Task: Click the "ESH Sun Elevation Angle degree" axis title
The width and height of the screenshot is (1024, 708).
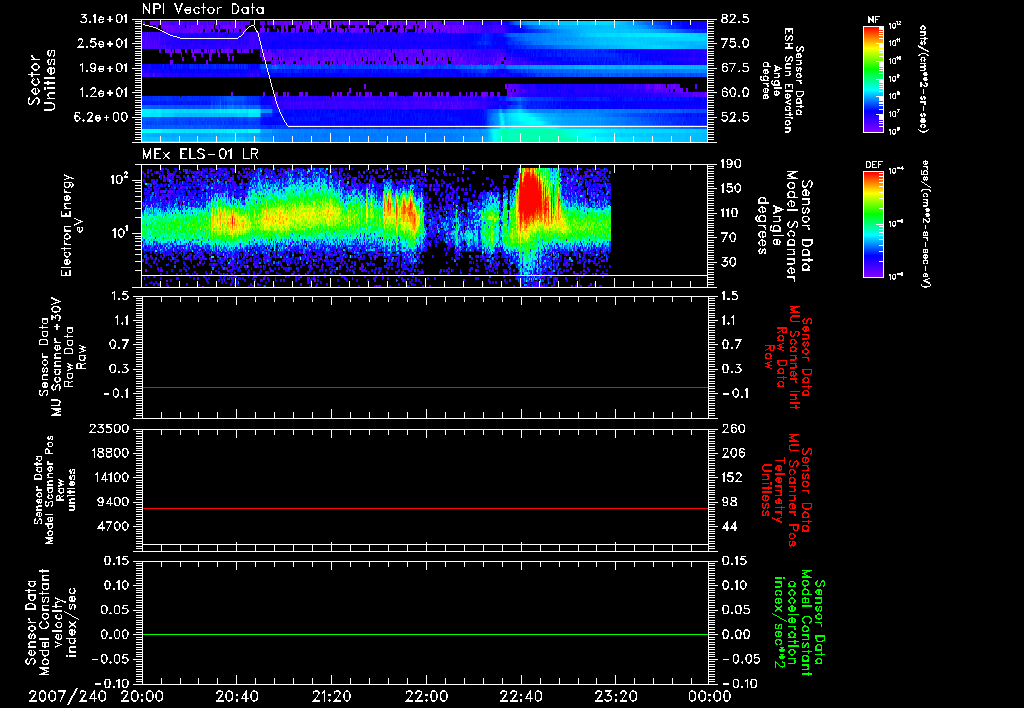Action: (782, 80)
